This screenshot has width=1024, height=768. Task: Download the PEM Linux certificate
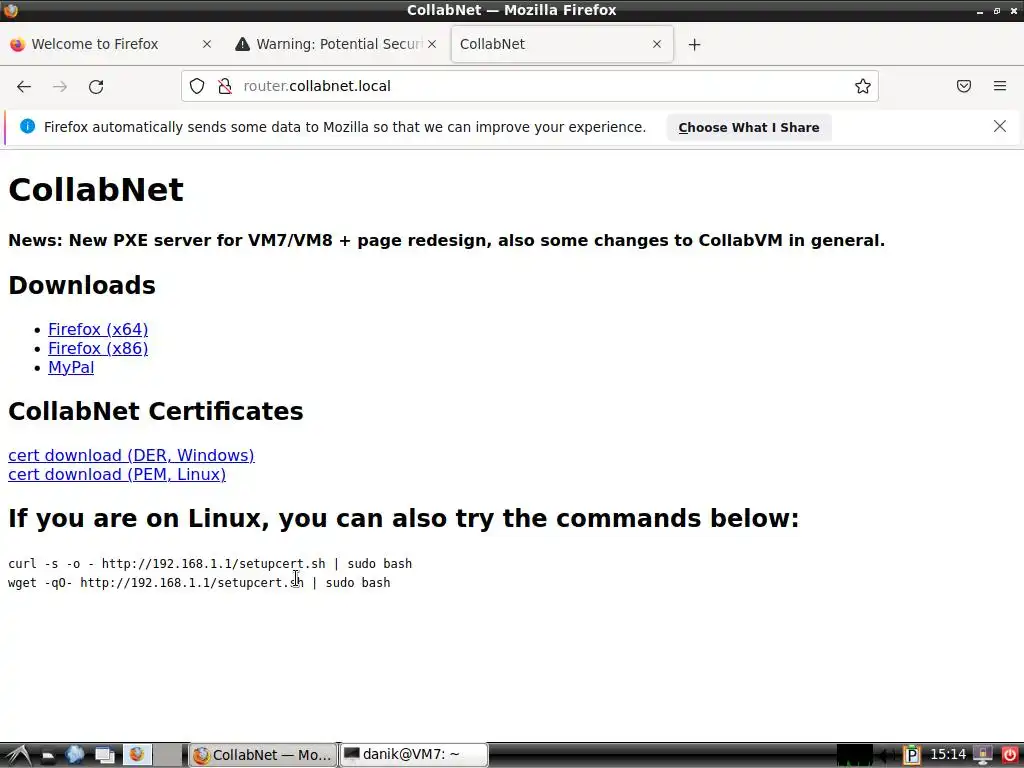tap(117, 474)
